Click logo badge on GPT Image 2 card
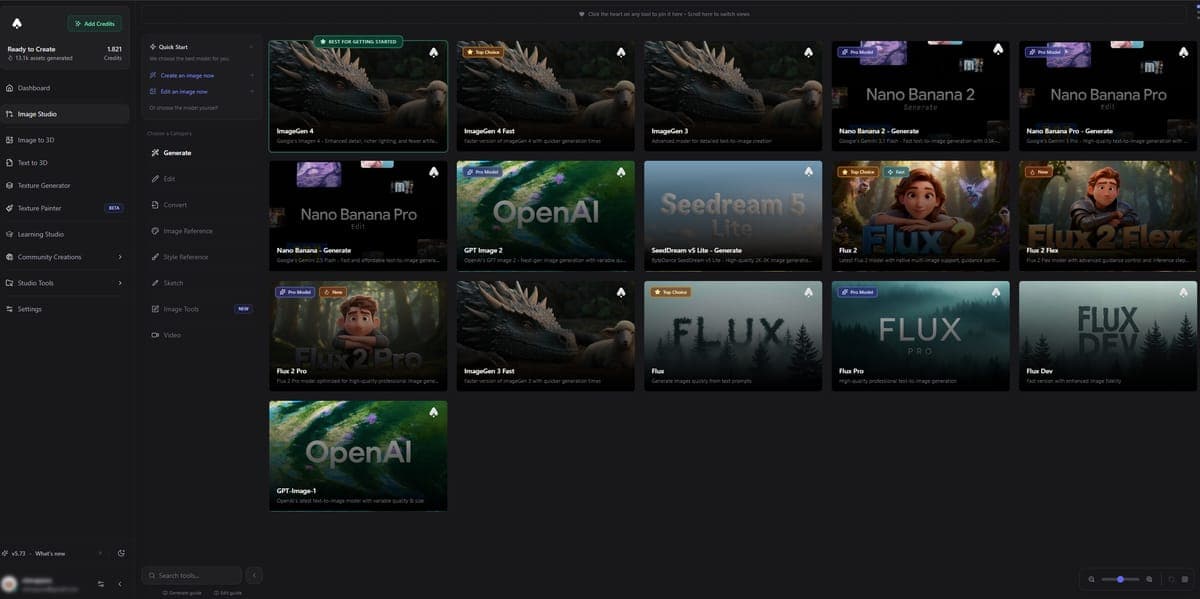This screenshot has width=1200, height=599. 621,172
